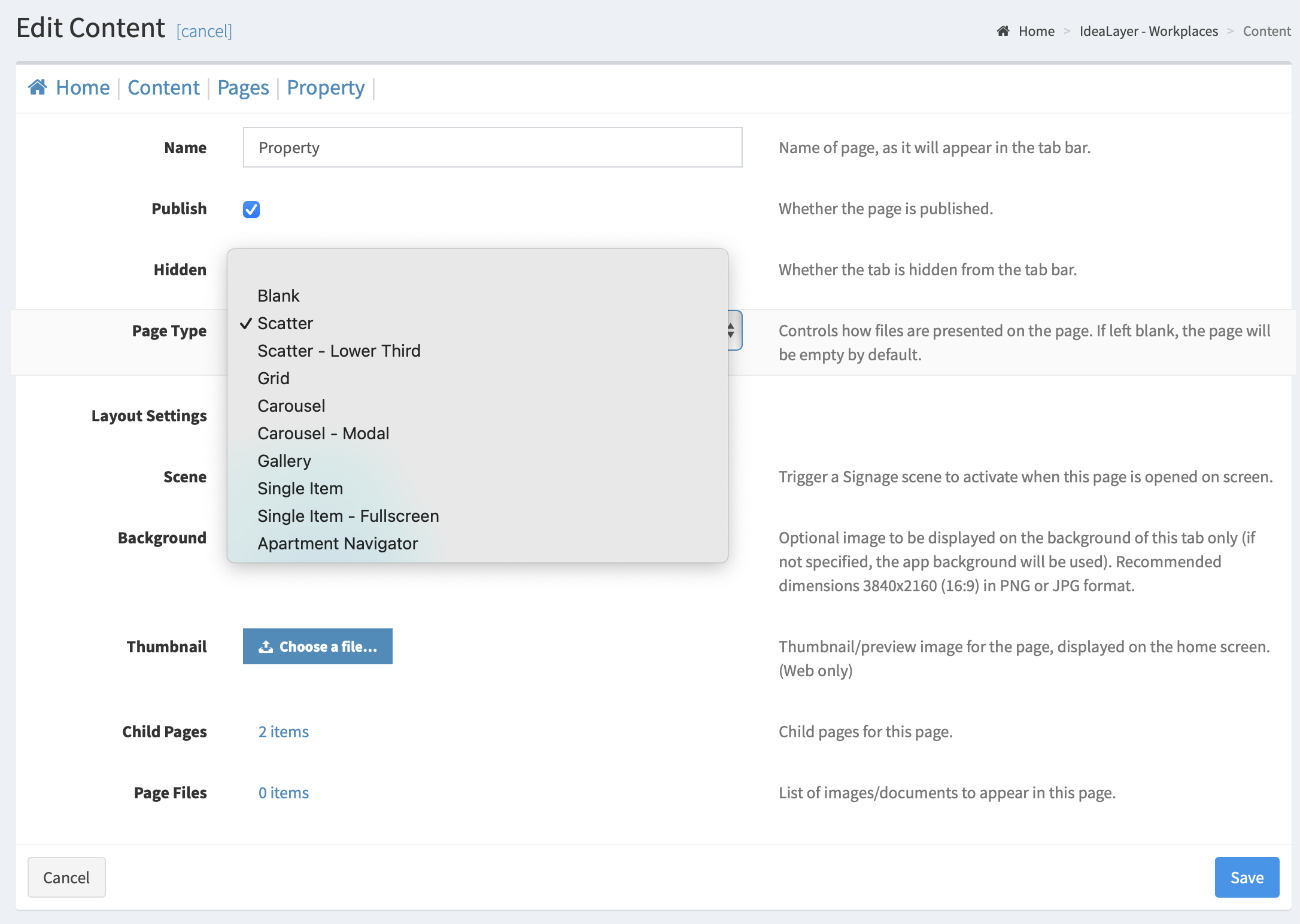Edit the Name field containing Property
Image resolution: width=1300 pixels, height=924 pixels.
pos(492,147)
